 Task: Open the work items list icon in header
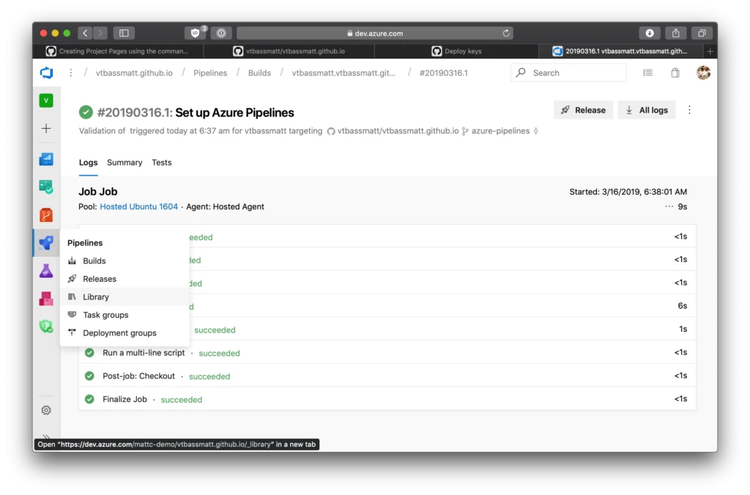coord(648,73)
